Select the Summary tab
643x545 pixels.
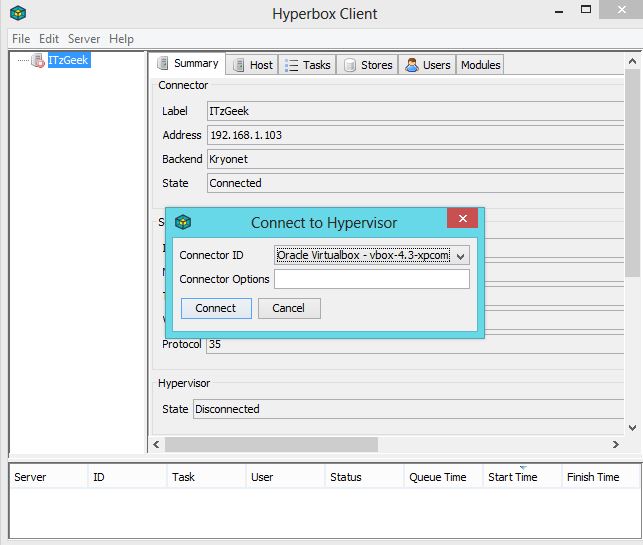[x=188, y=64]
